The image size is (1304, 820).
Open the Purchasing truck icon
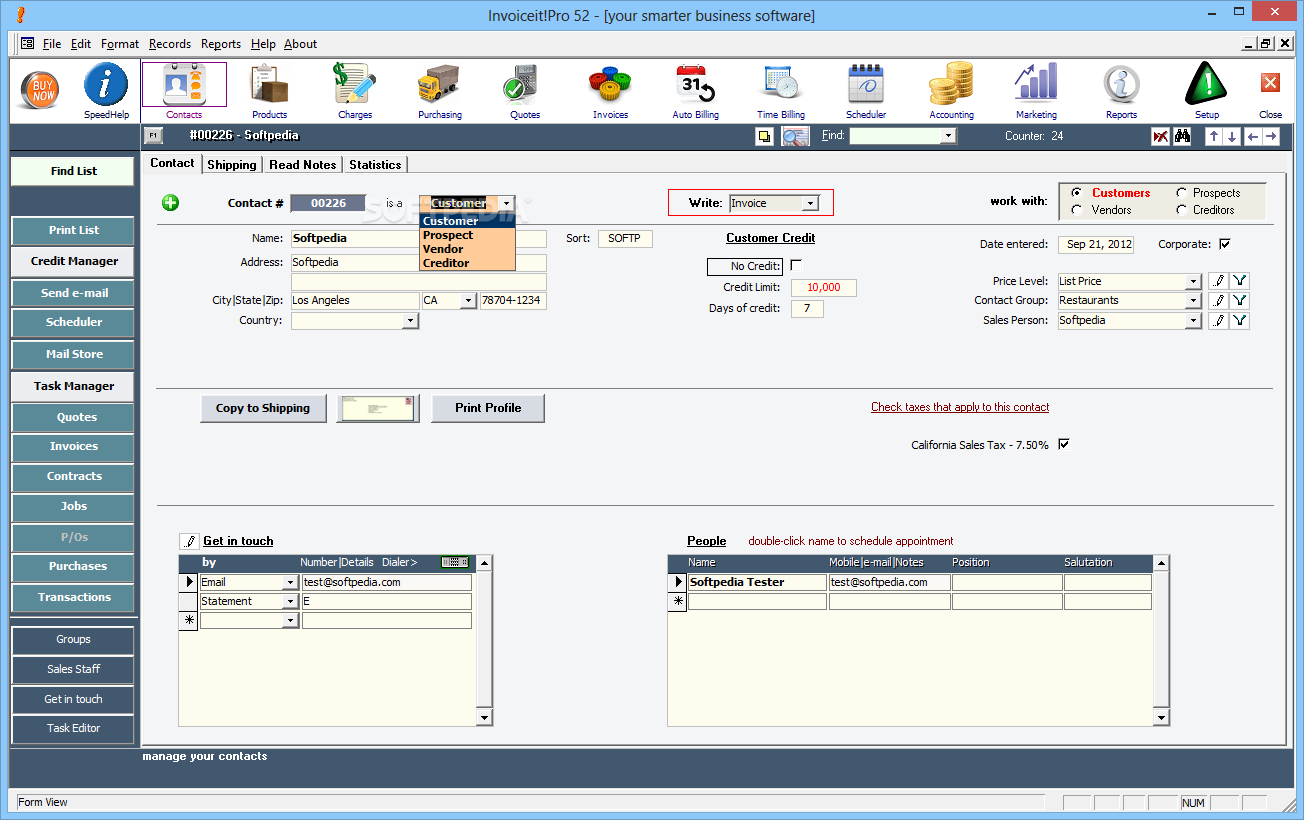[x=439, y=91]
